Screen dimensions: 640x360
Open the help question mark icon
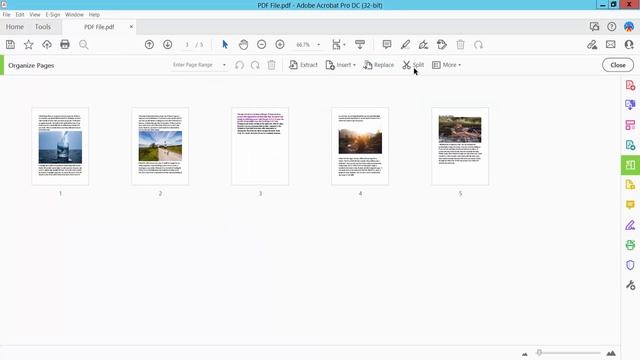[611, 27]
